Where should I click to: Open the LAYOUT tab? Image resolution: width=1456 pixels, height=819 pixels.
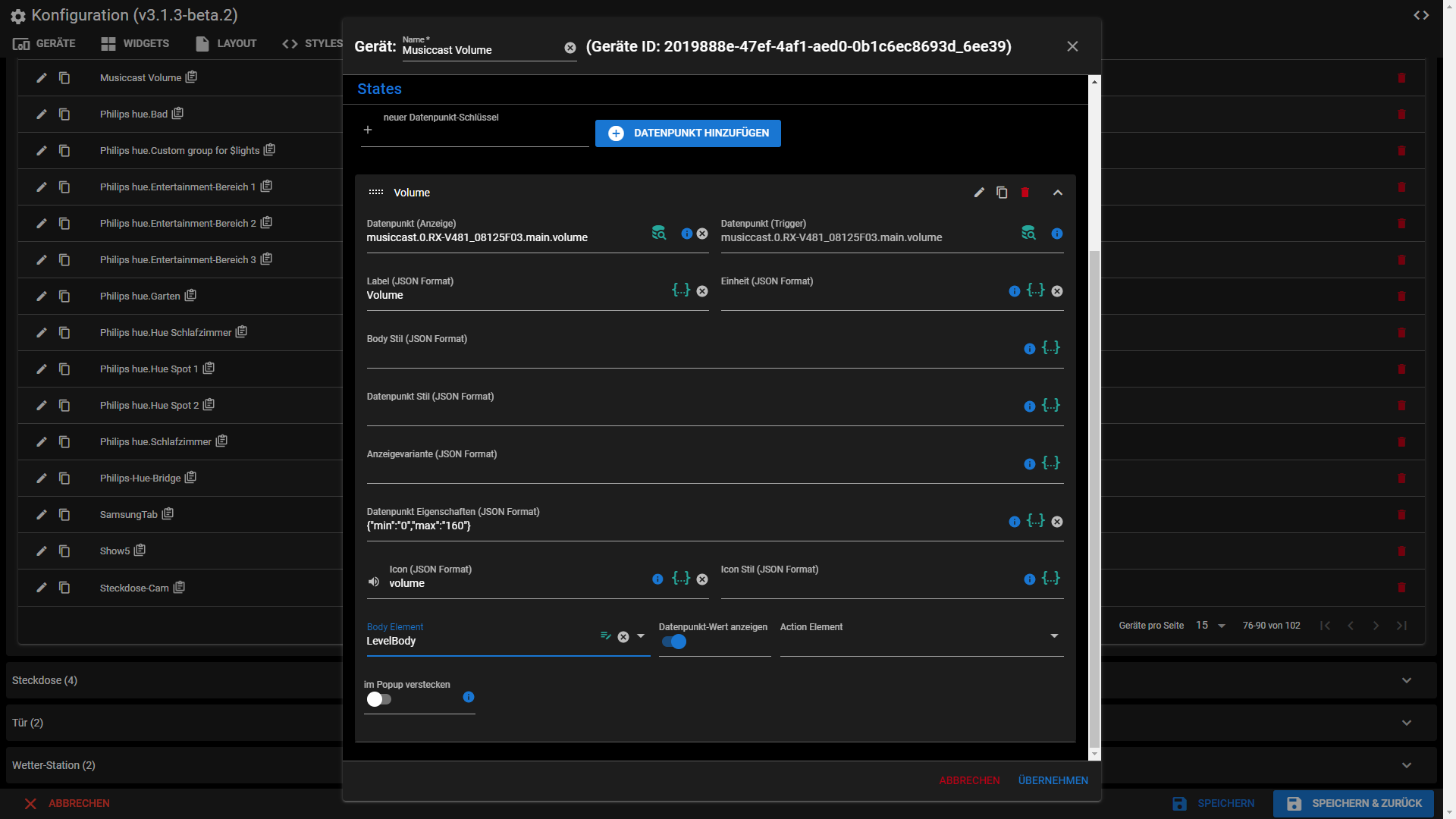(x=226, y=43)
